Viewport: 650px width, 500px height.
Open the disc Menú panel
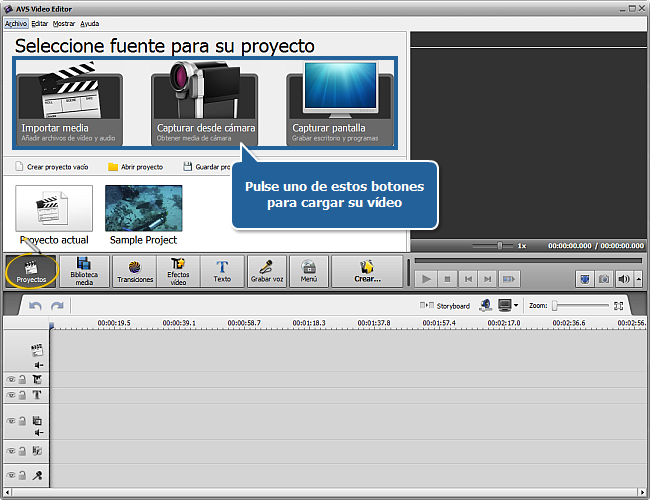point(309,271)
